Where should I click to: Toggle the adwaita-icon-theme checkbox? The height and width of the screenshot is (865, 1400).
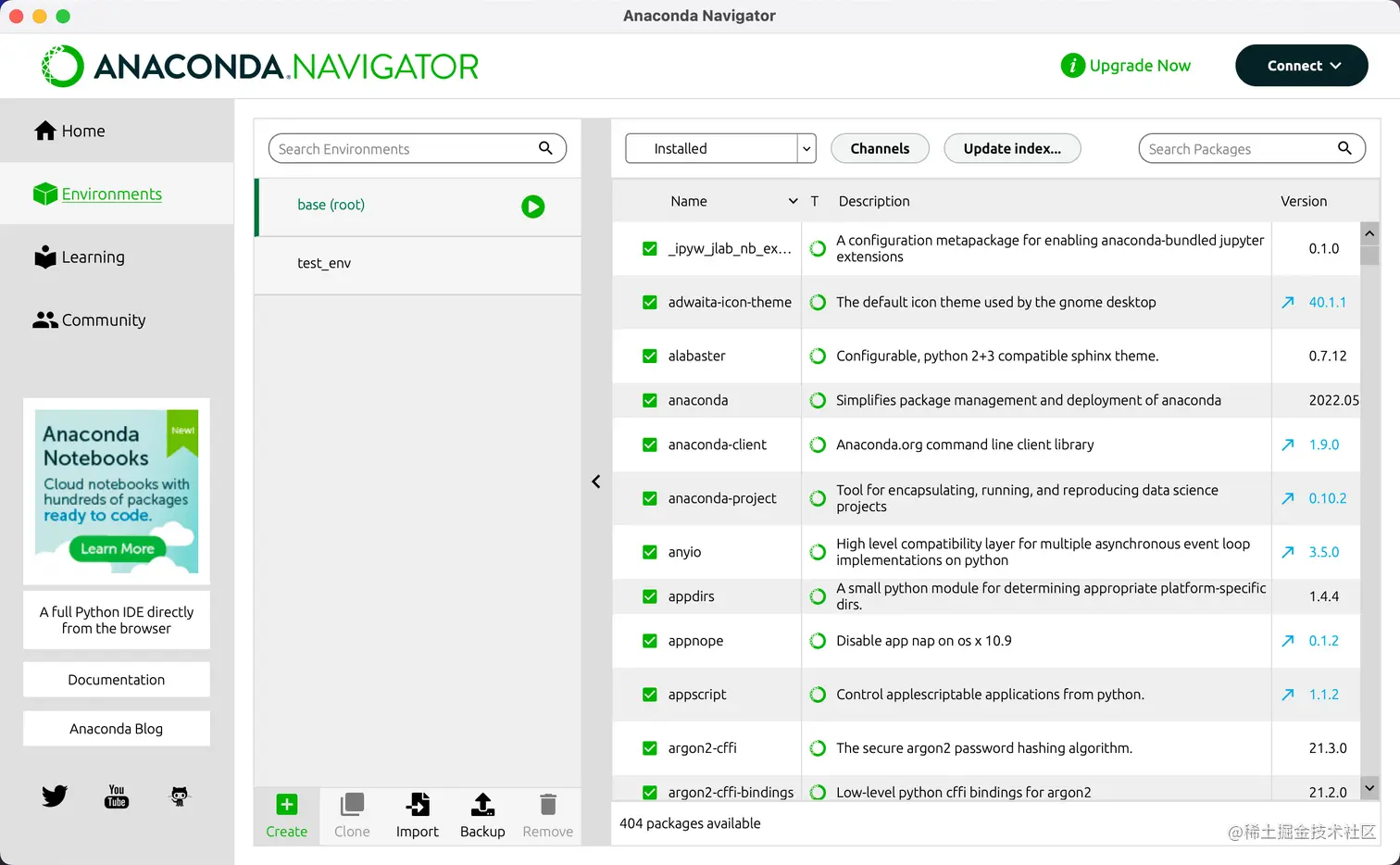pyautogui.click(x=650, y=303)
